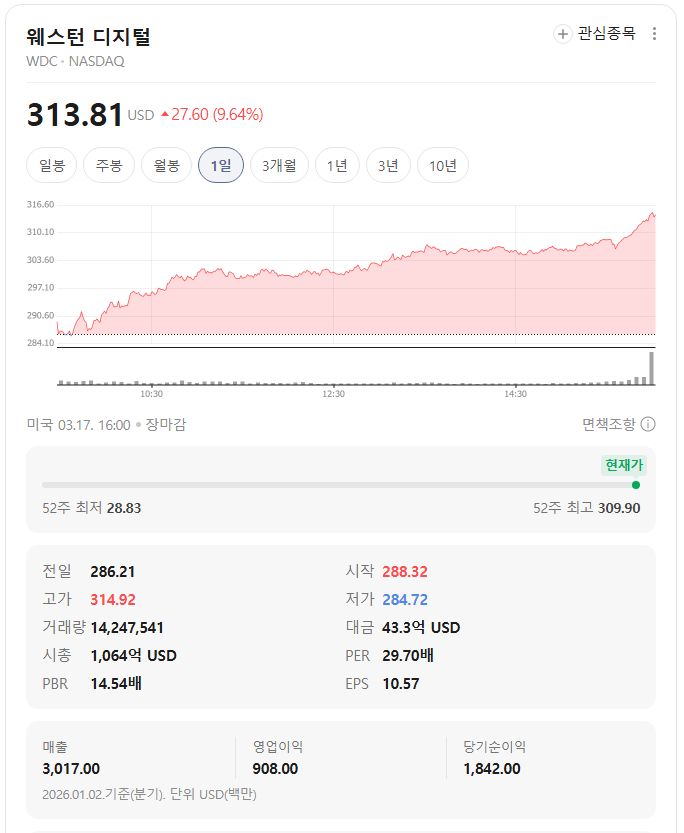The width and height of the screenshot is (684, 833).
Task: Click the 시총 value 1,064억 USD
Action: point(133,656)
